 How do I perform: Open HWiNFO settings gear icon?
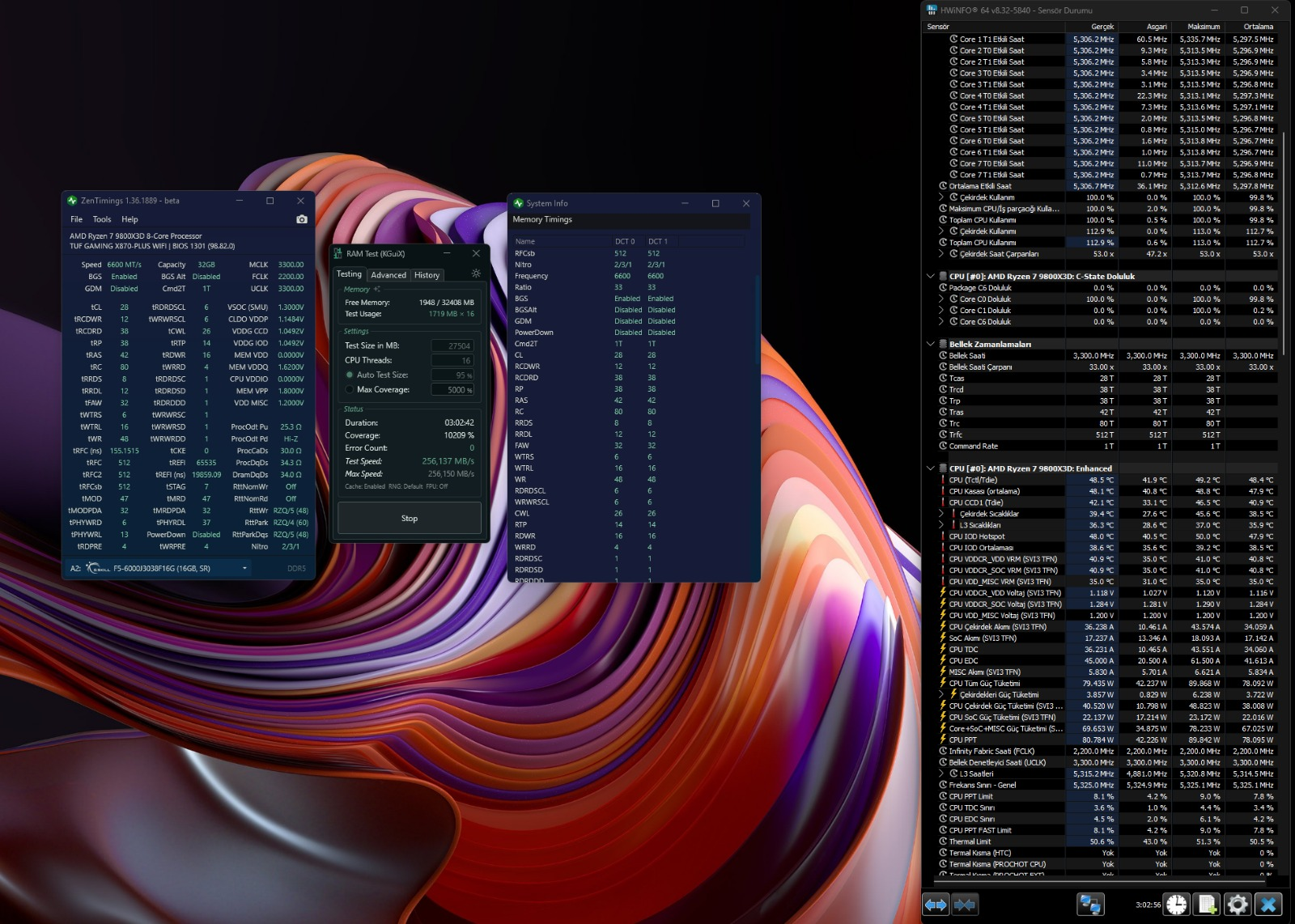1238,905
